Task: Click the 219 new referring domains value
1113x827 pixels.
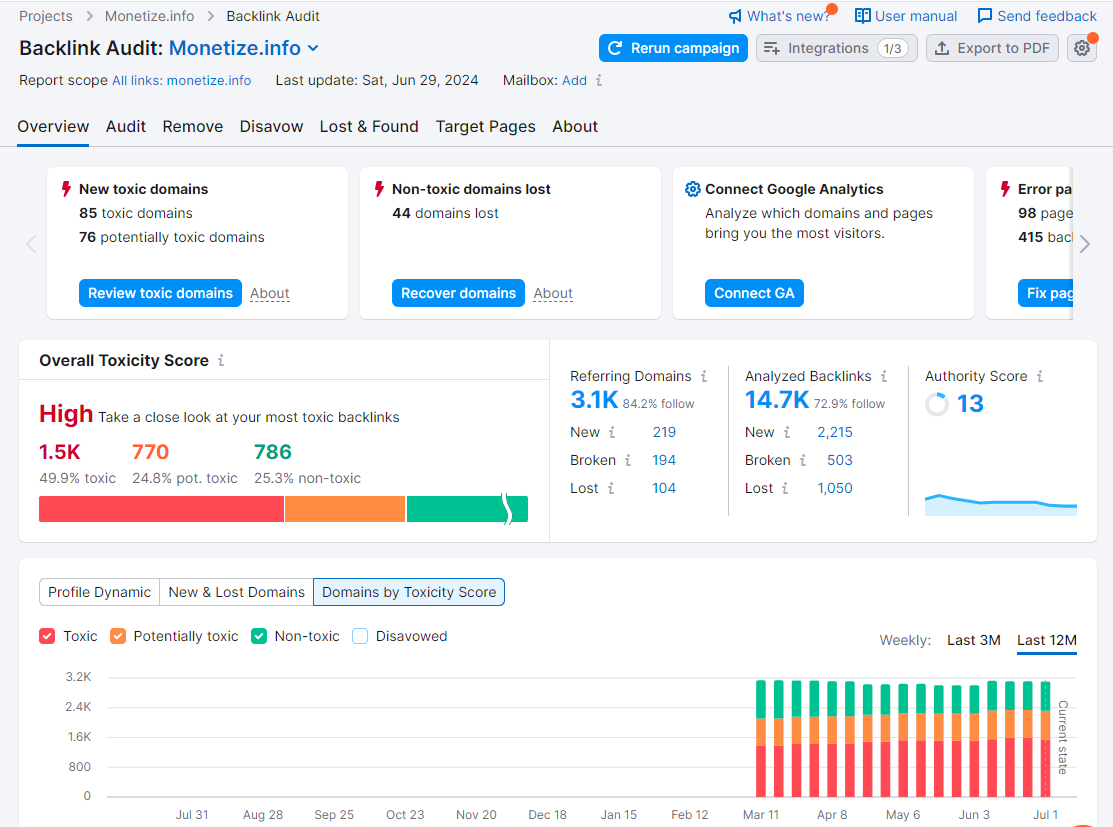Action: pyautogui.click(x=664, y=432)
